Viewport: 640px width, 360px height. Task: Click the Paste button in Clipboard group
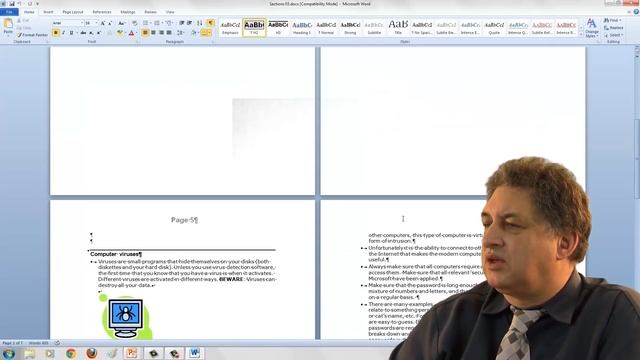pyautogui.click(x=8, y=27)
